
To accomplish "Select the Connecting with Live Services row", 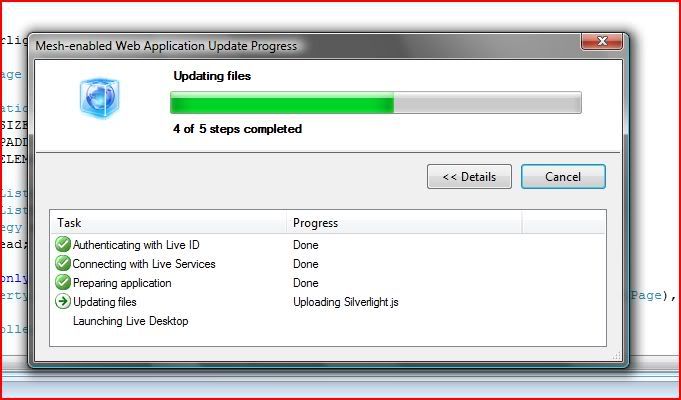I will 328,264.
